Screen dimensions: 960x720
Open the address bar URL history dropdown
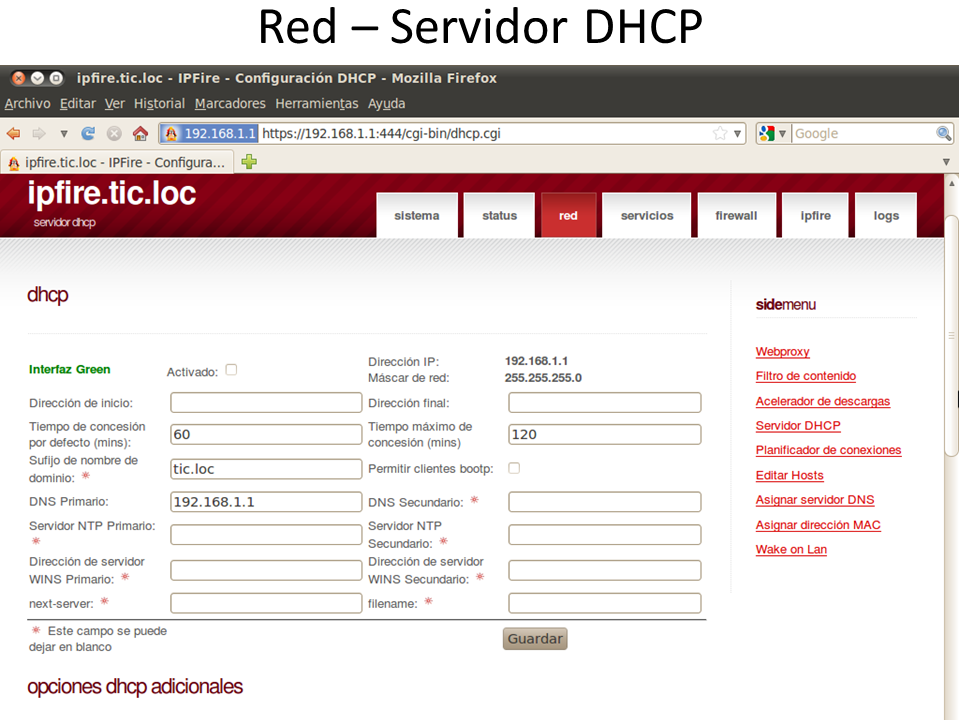coord(738,133)
